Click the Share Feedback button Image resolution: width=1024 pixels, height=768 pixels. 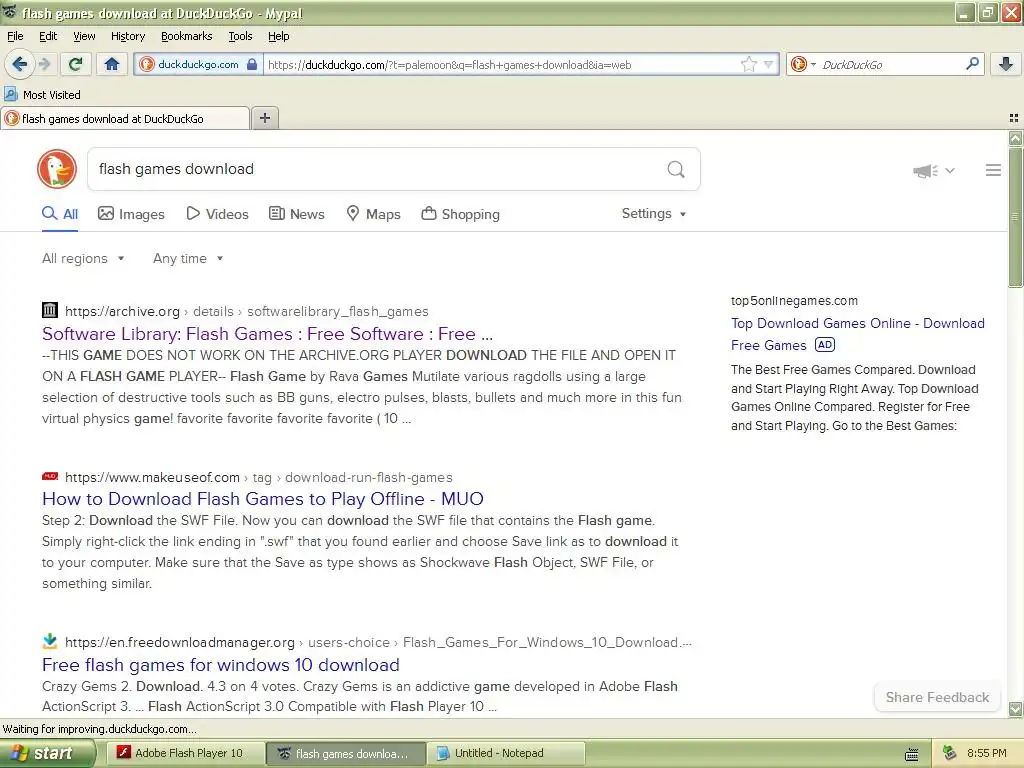point(937,697)
